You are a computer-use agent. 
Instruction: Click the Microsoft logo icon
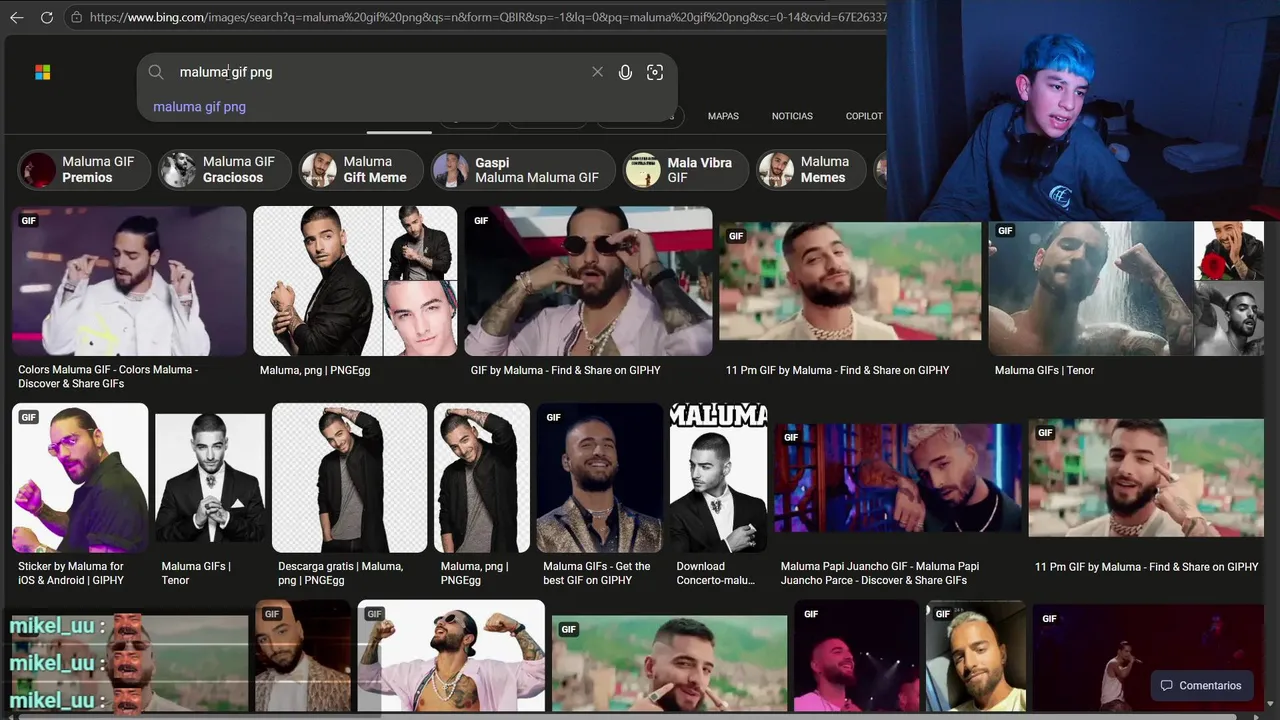click(x=43, y=72)
